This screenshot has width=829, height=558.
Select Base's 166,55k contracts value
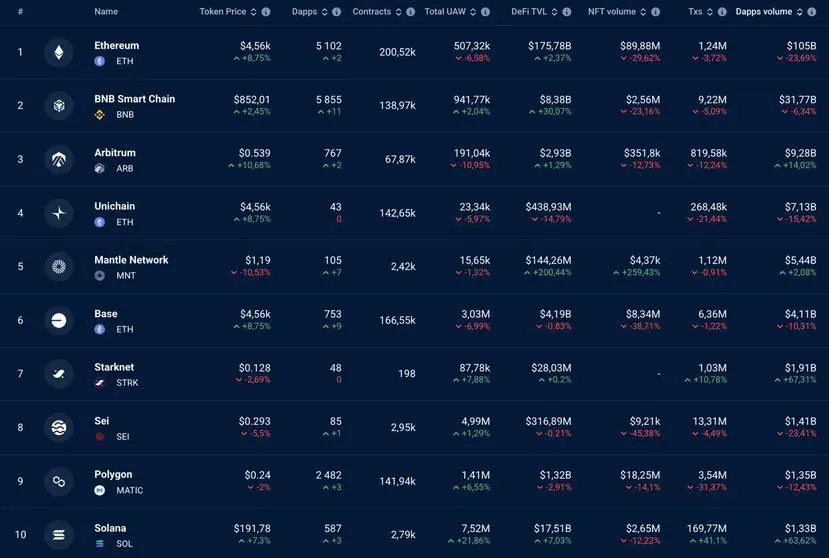point(397,321)
